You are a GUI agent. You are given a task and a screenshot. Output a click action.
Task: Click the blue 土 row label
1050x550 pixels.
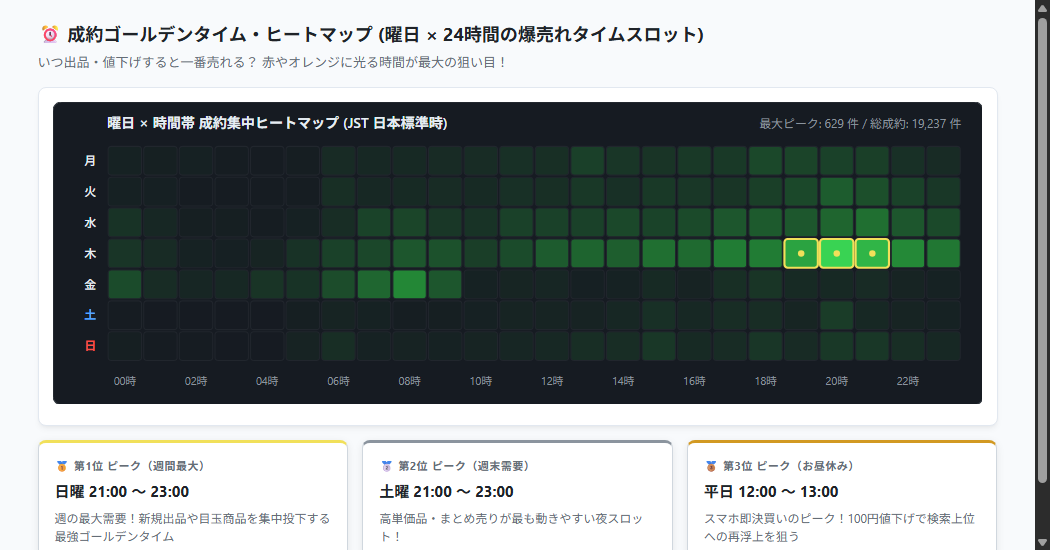tap(90, 315)
